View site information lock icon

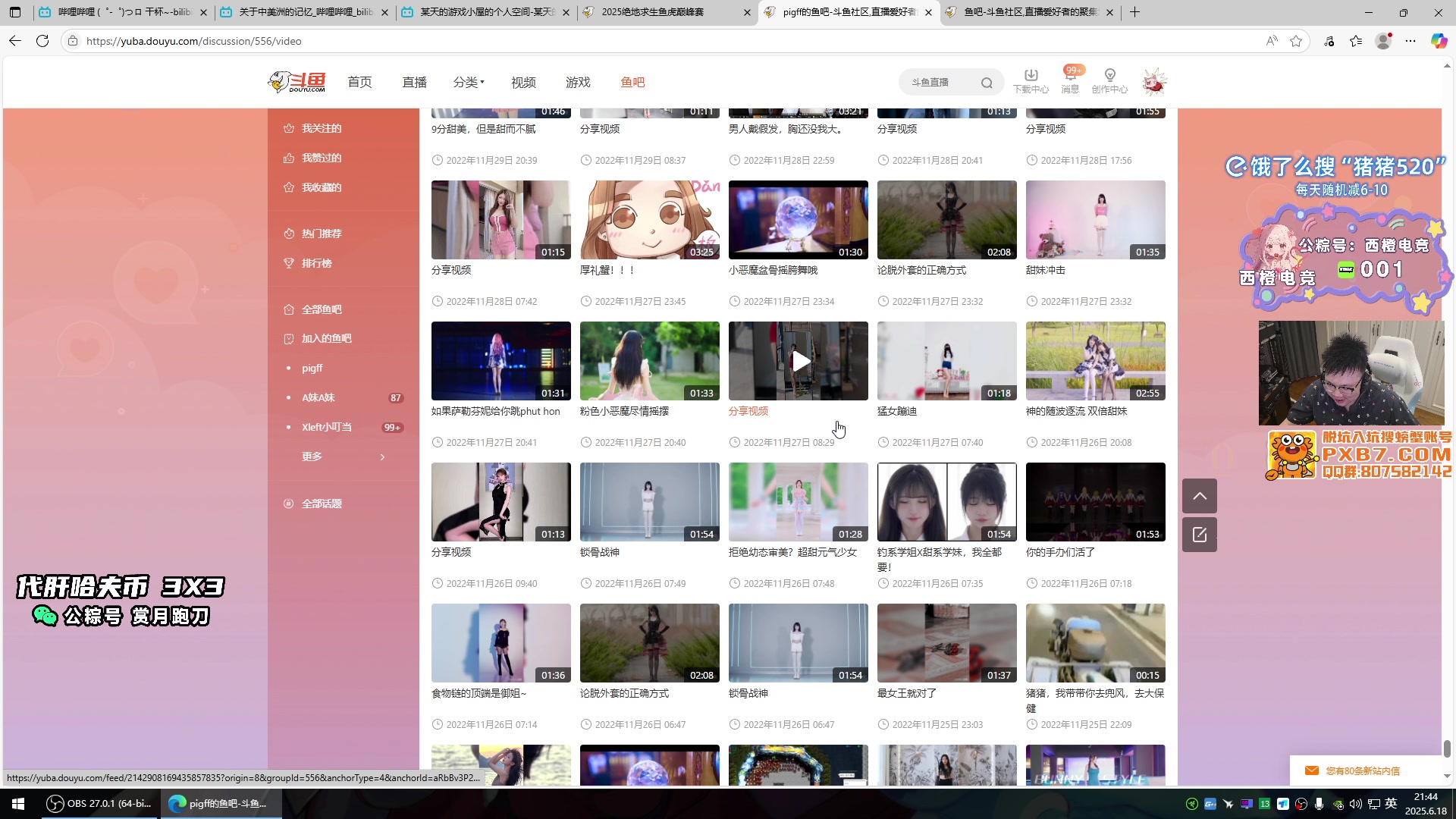click(73, 41)
